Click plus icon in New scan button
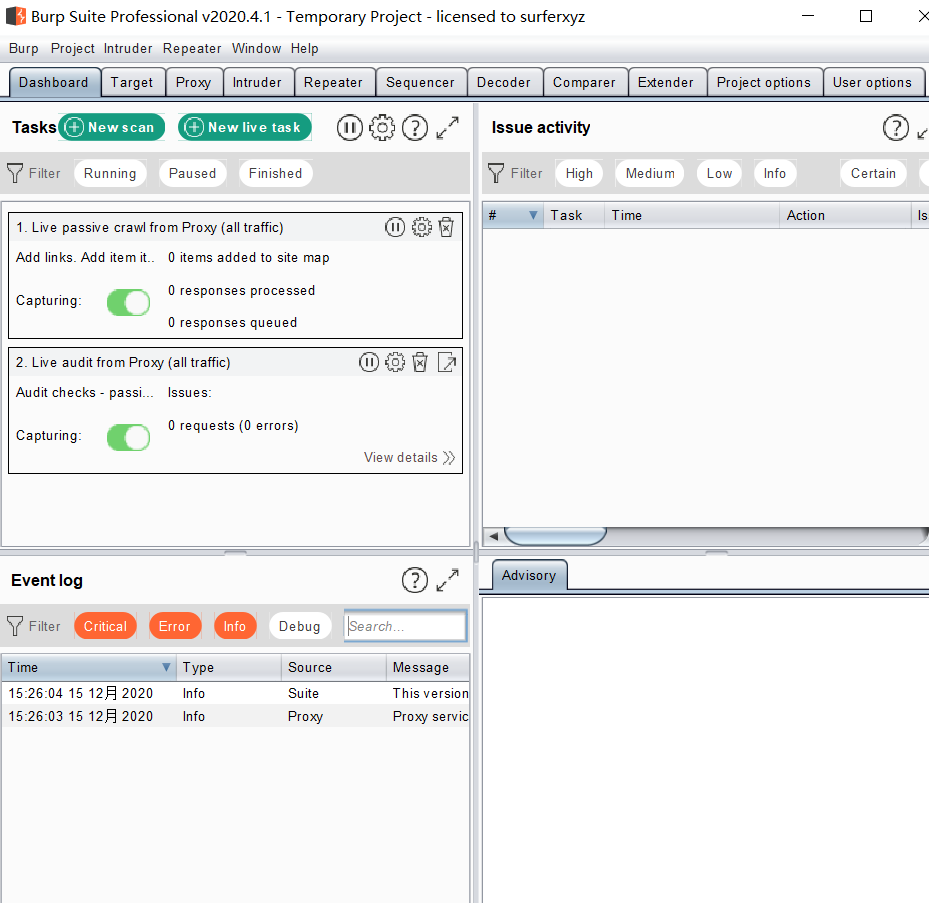The image size is (929, 903). click(x=74, y=127)
